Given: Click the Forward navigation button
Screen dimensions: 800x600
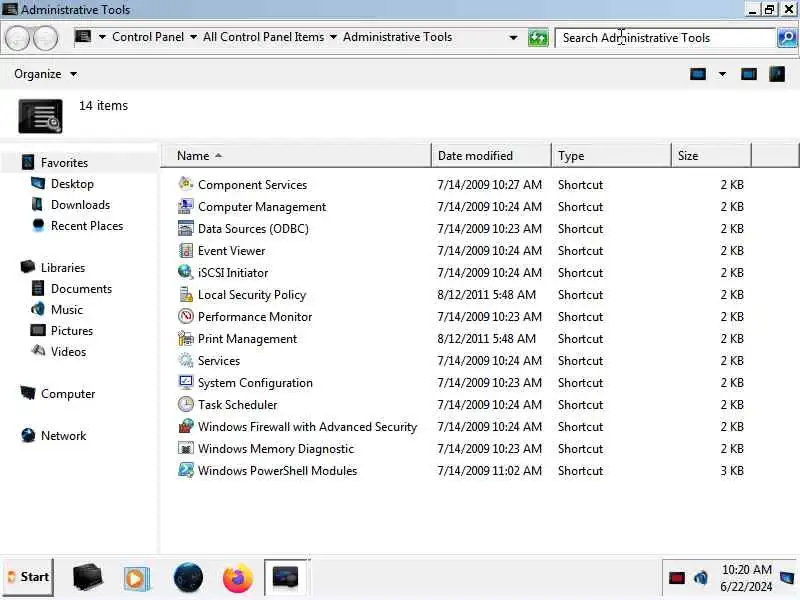Looking at the screenshot, I should (x=45, y=38).
